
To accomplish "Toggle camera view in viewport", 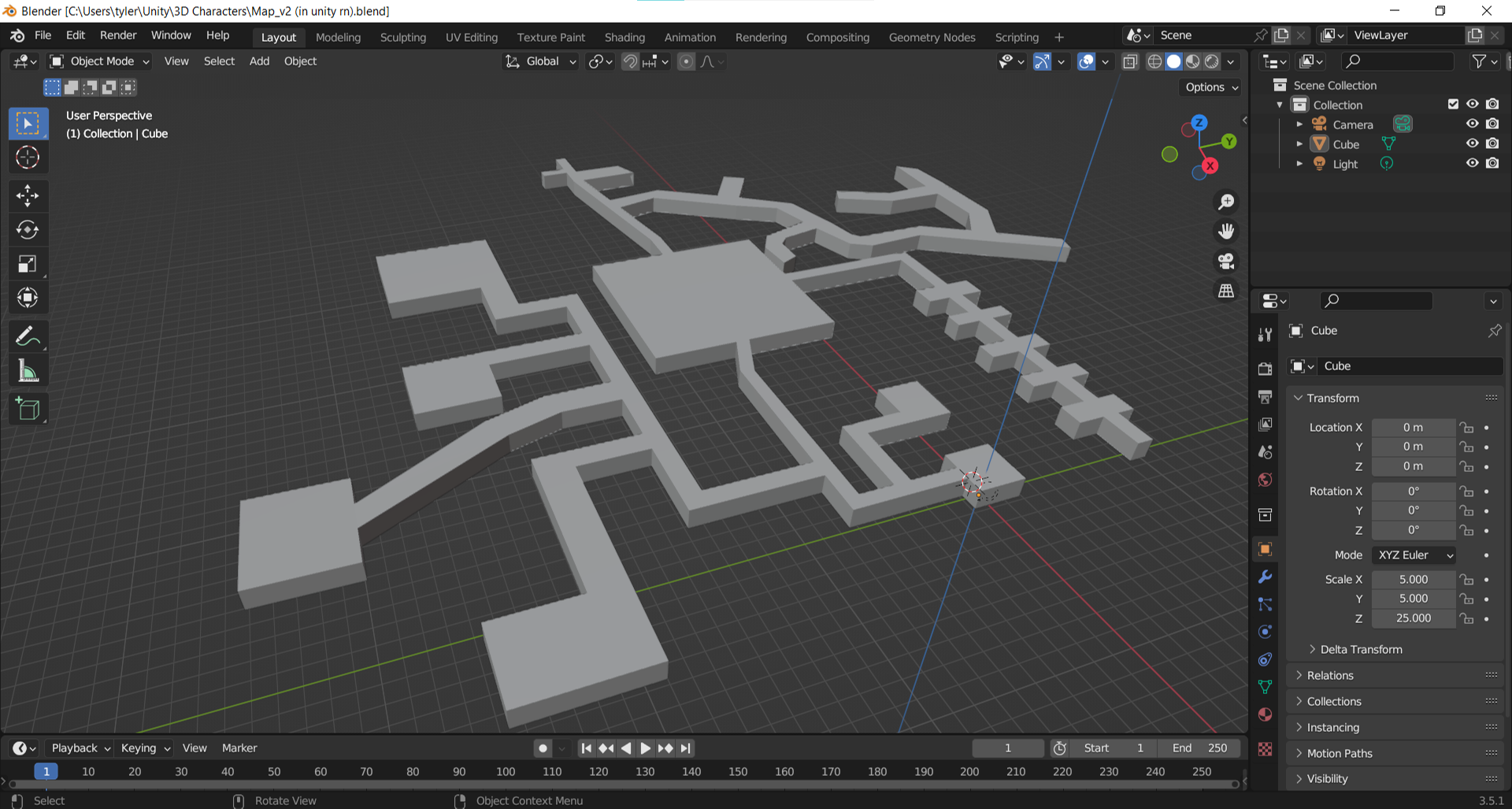I will click(x=1226, y=261).
